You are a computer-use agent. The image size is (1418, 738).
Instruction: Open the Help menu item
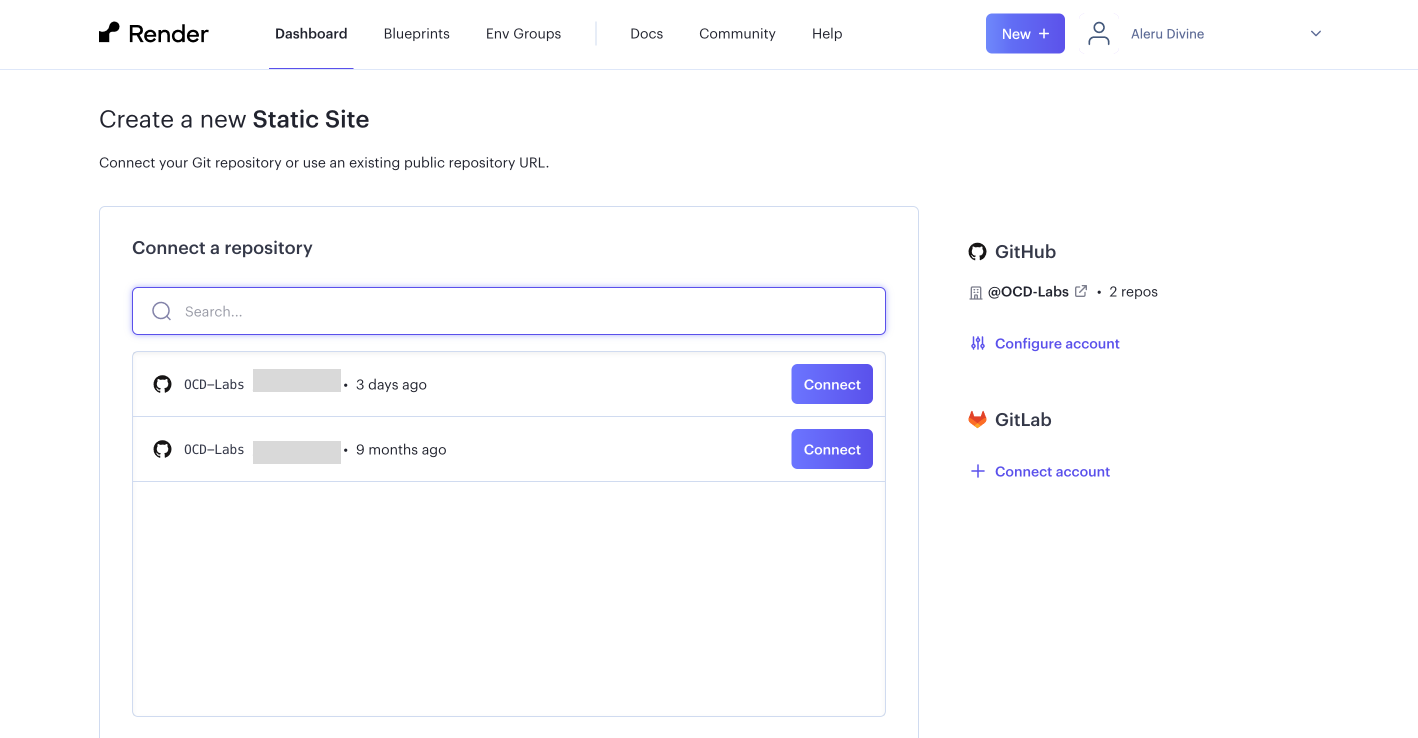pyautogui.click(x=827, y=34)
